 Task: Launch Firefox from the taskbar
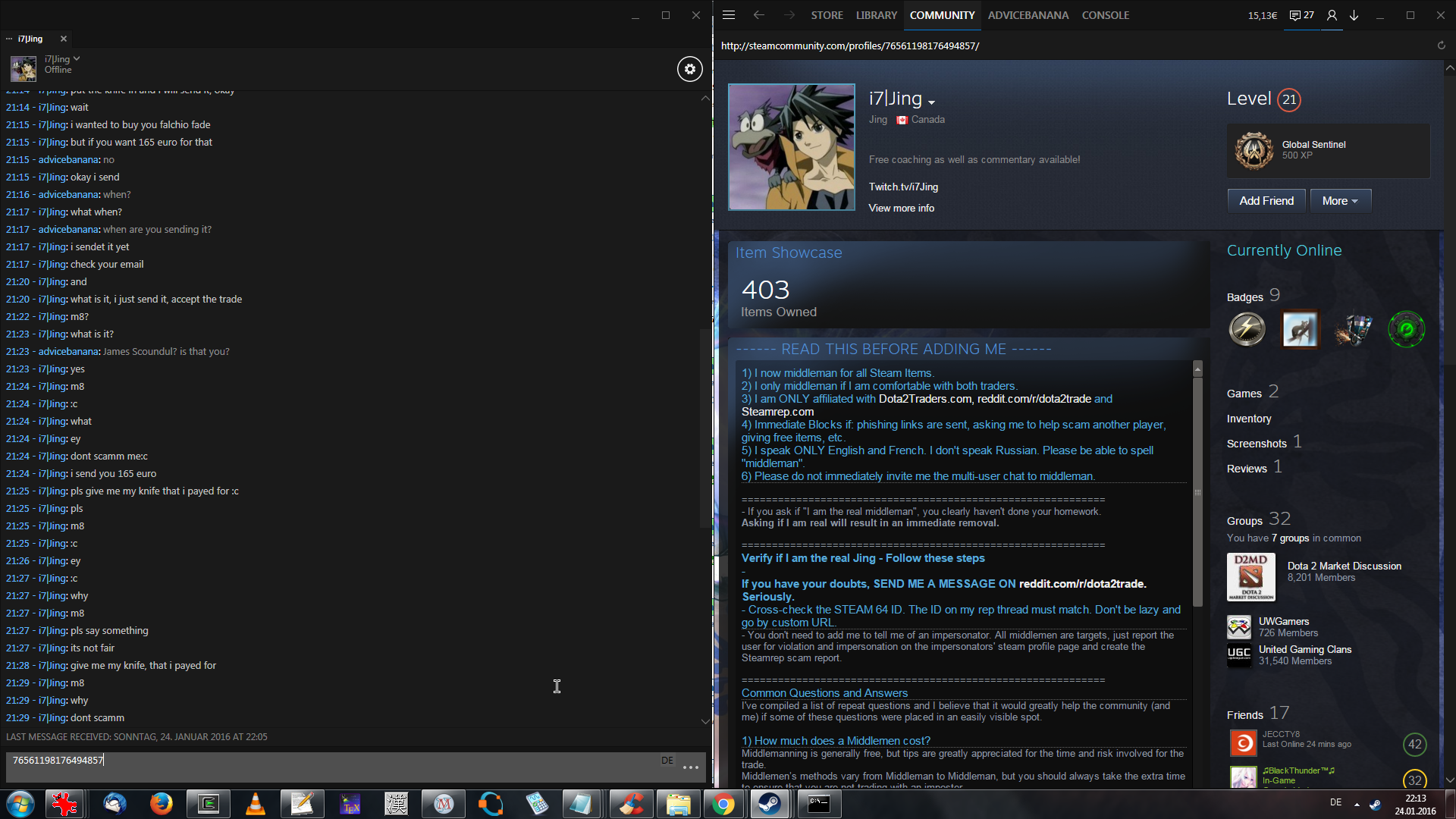[x=161, y=804]
